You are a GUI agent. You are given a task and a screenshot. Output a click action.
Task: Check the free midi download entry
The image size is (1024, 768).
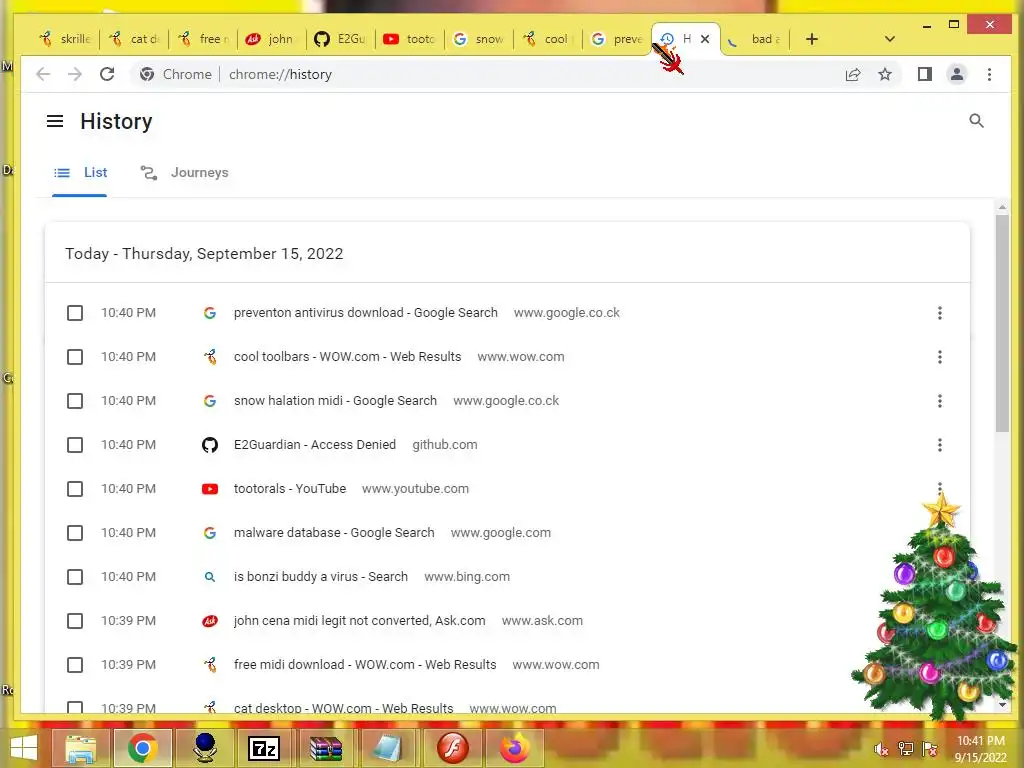pos(75,665)
